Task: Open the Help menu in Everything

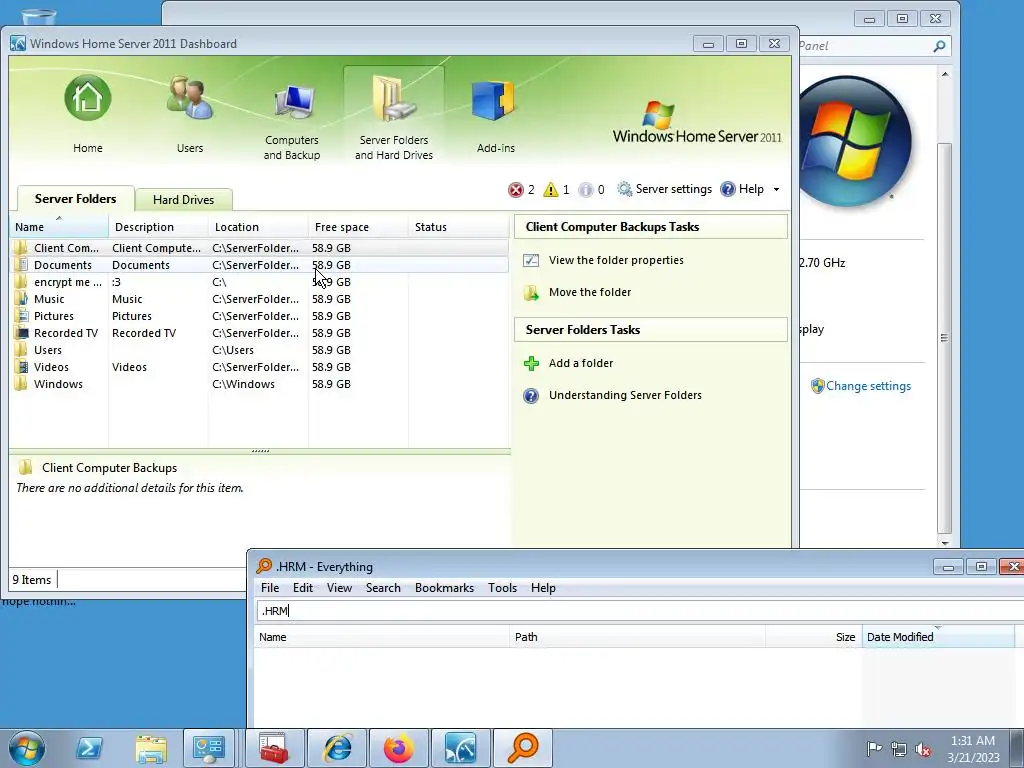Action: pyautogui.click(x=543, y=588)
